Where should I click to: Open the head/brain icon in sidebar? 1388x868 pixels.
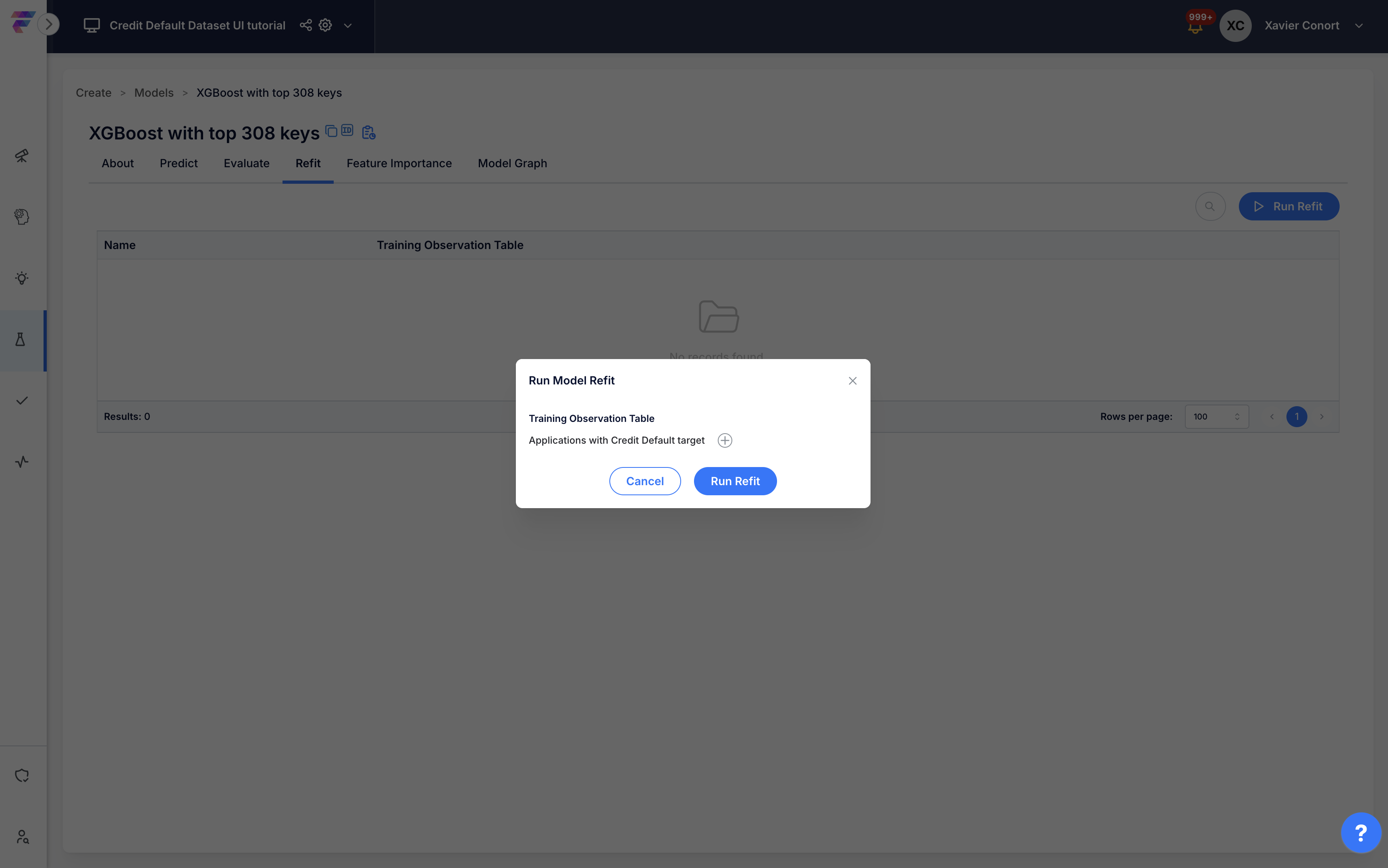(22, 216)
